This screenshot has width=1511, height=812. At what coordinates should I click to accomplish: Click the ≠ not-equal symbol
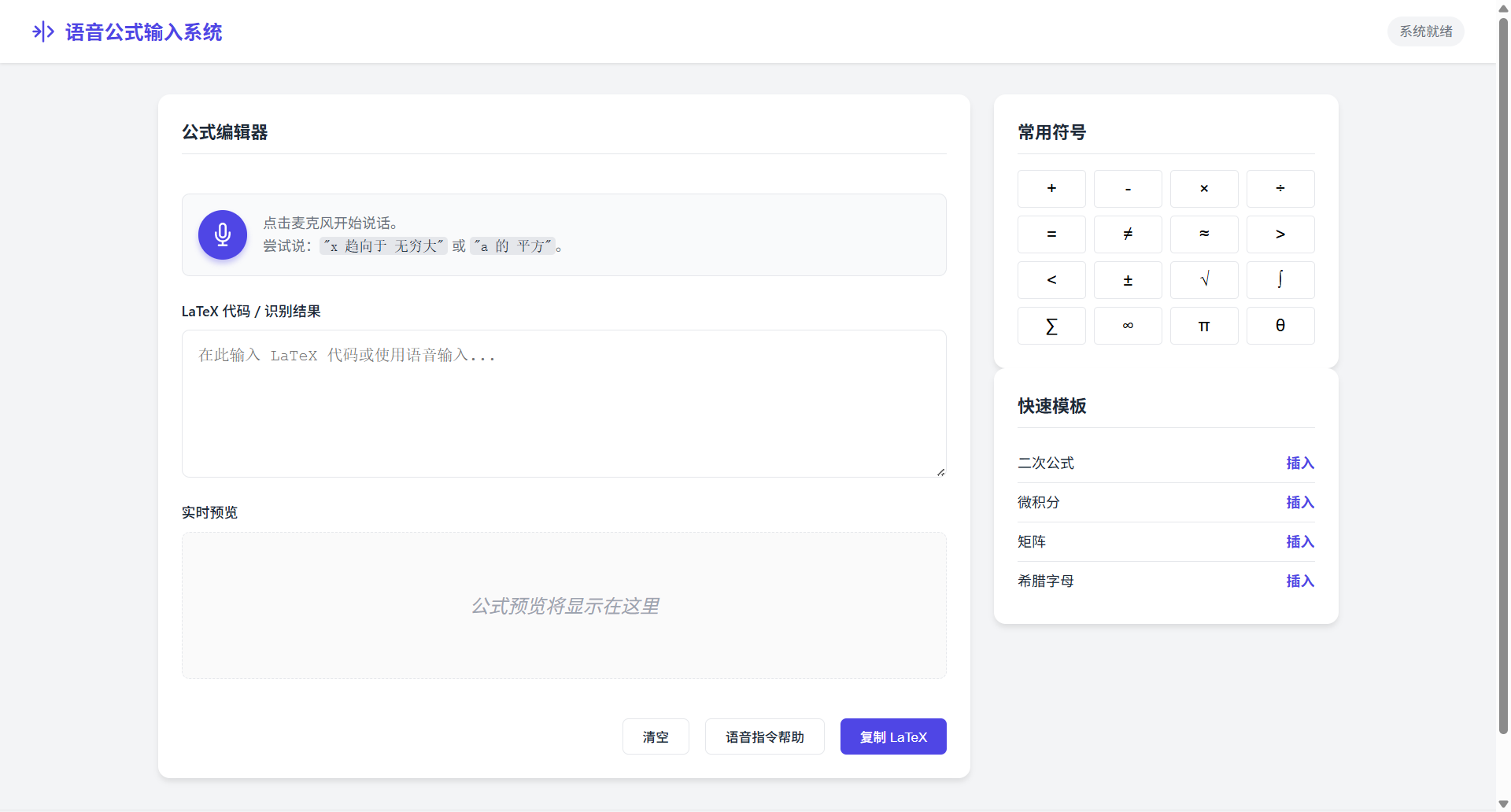click(1128, 234)
